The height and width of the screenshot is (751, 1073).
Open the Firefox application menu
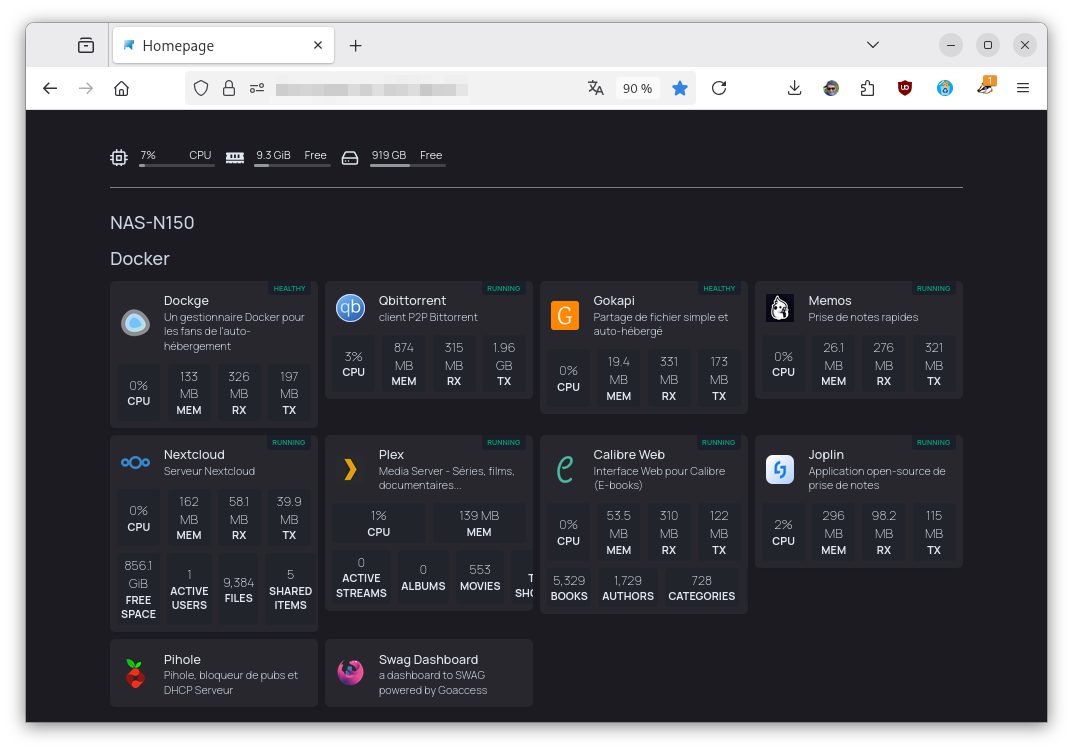1023,88
